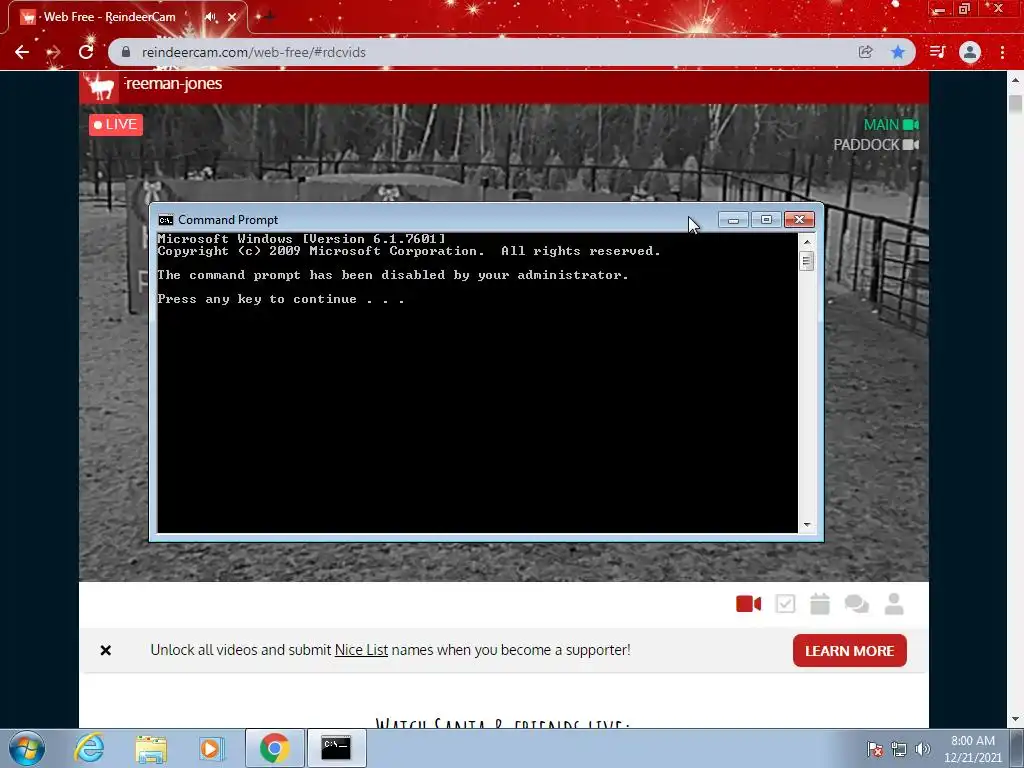The height and width of the screenshot is (768, 1024).
Task: Go back with the browser back arrow
Action: 22,52
